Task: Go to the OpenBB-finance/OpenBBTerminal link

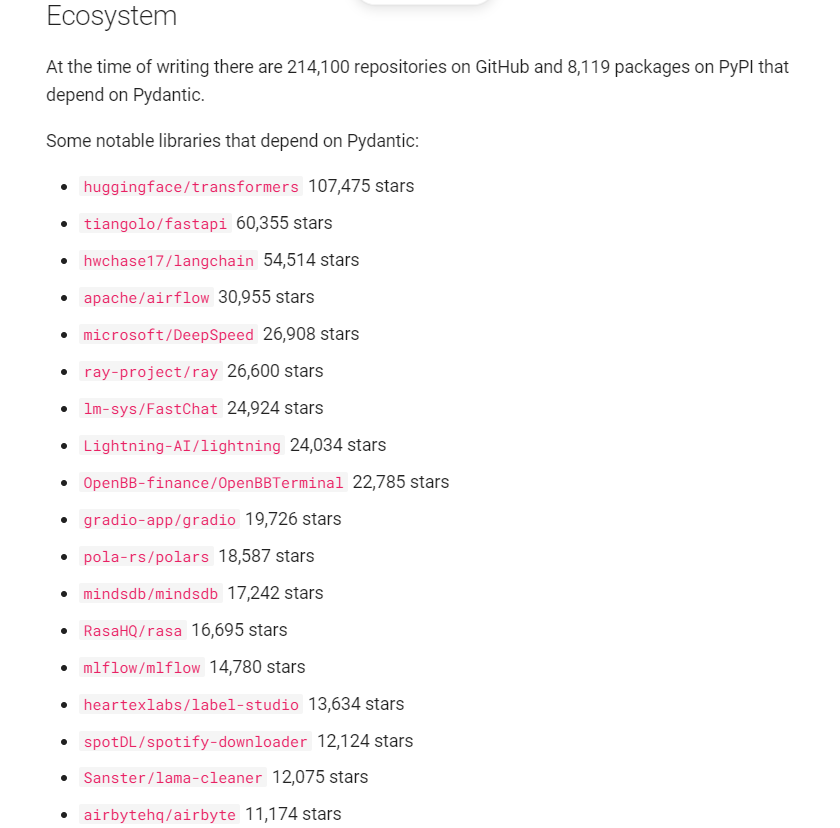Action: click(x=213, y=483)
